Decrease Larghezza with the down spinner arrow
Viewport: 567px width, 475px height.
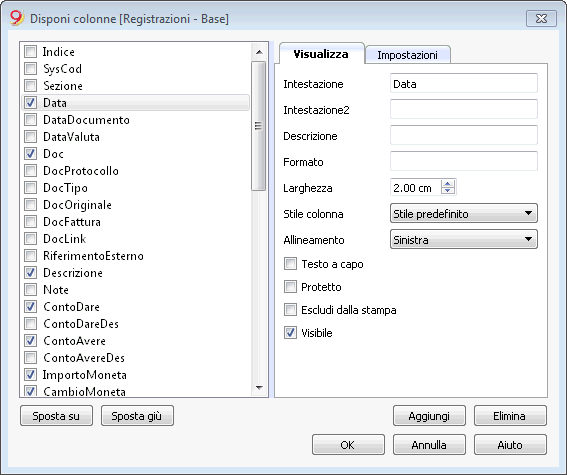(x=448, y=191)
